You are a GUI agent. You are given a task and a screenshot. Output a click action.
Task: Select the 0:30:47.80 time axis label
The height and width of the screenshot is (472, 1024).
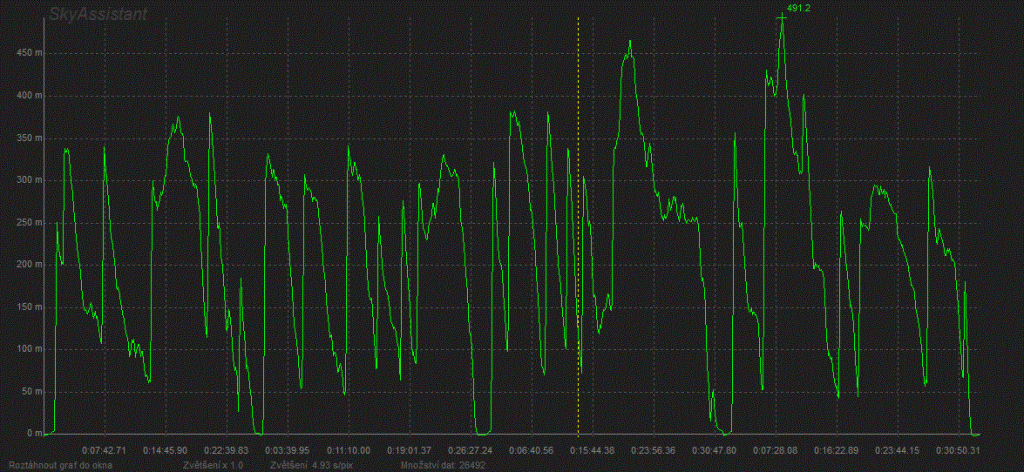coord(715,450)
